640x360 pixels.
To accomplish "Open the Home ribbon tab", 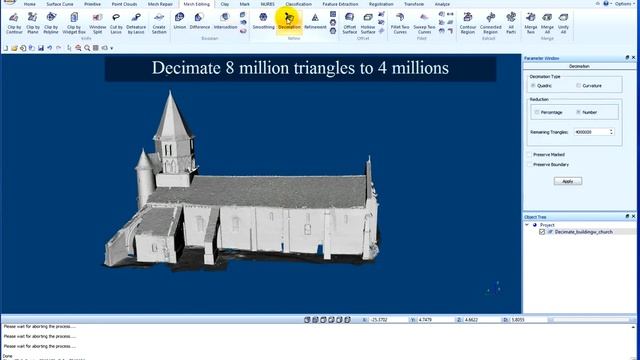I will [29, 4].
